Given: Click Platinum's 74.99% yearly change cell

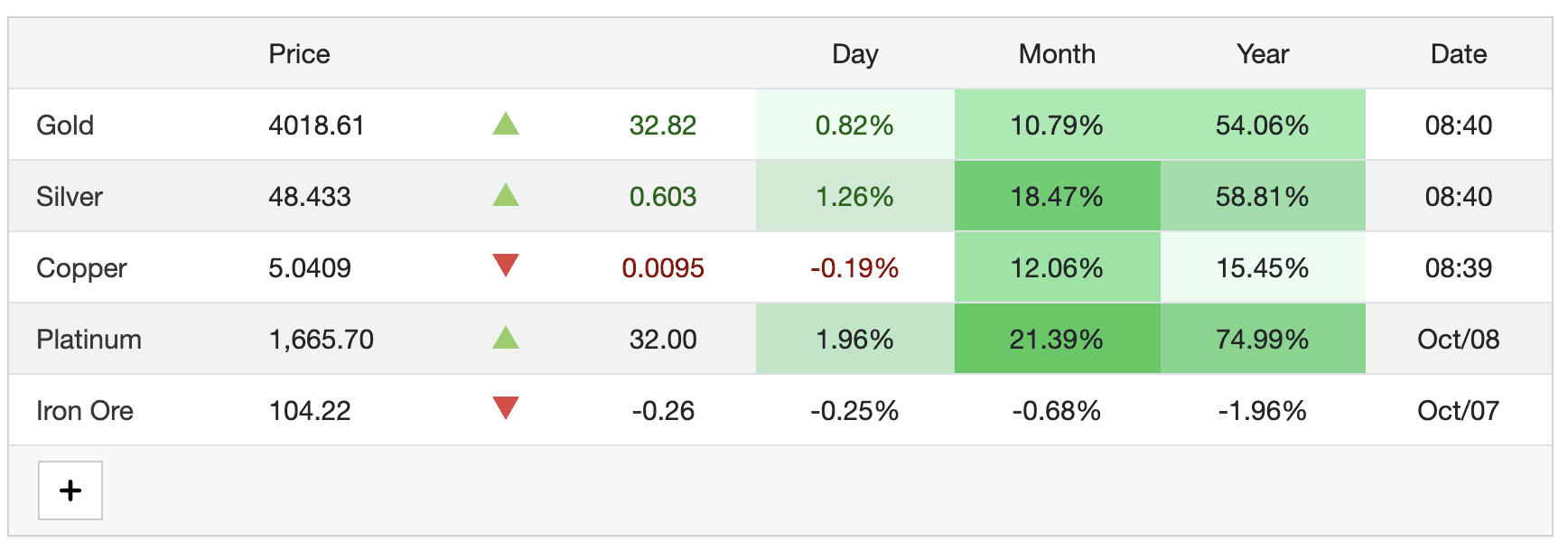Looking at the screenshot, I should coord(1262,340).
